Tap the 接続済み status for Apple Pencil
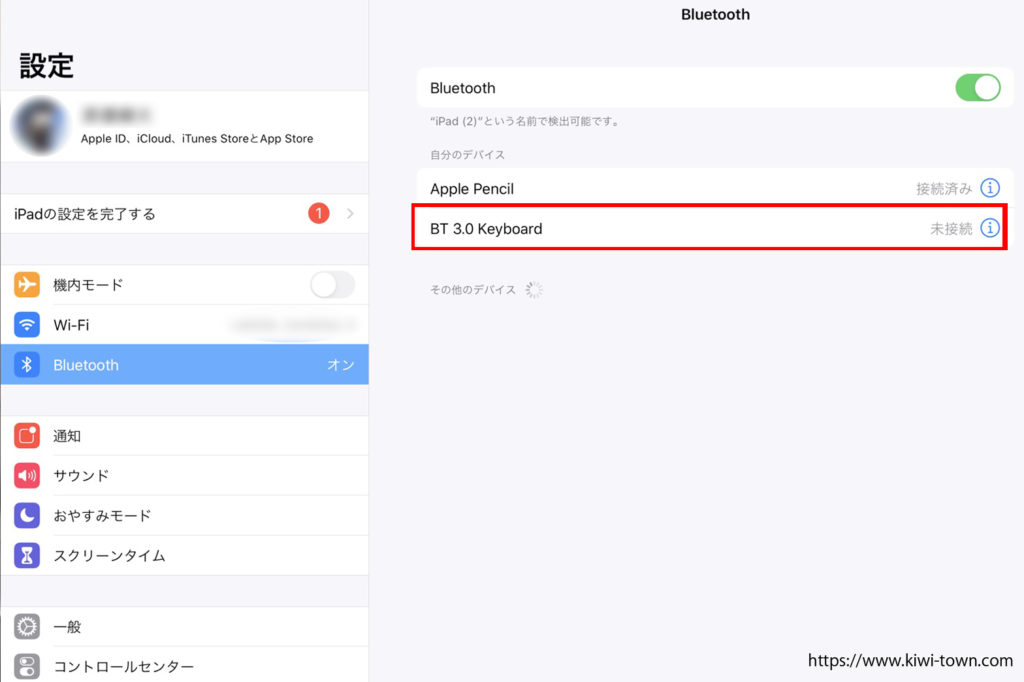The height and width of the screenshot is (682, 1024). (944, 189)
